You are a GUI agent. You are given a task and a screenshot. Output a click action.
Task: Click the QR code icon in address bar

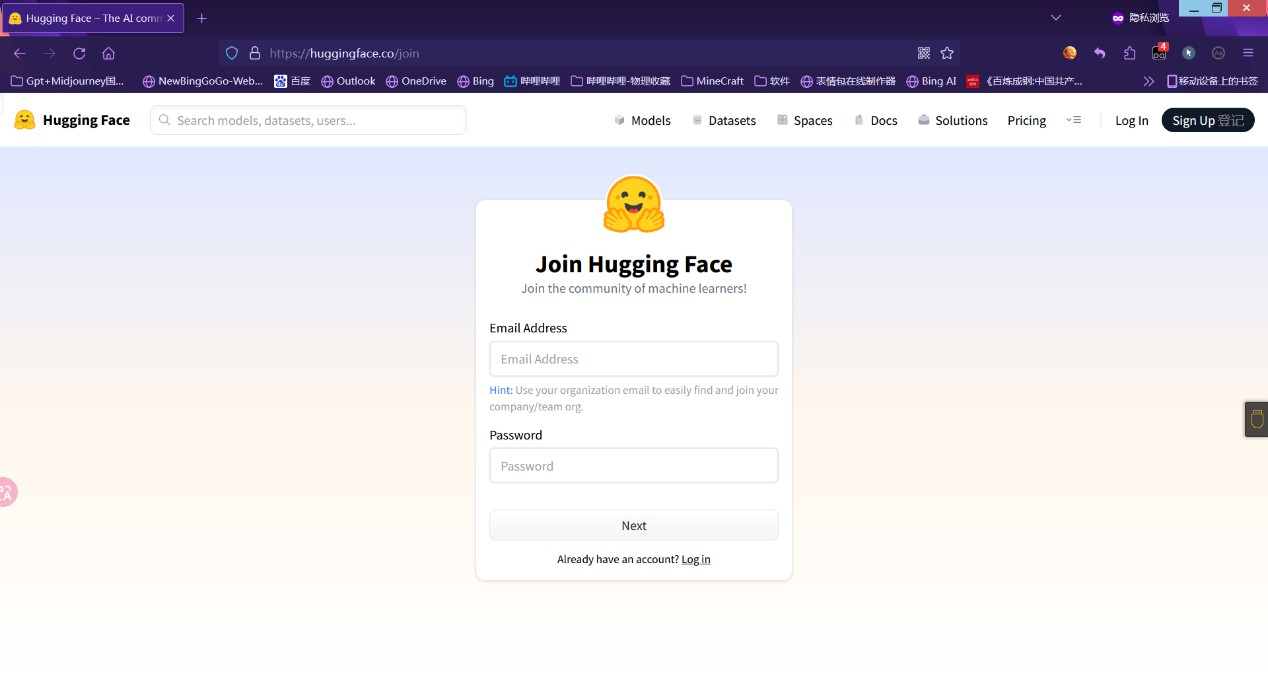[924, 53]
